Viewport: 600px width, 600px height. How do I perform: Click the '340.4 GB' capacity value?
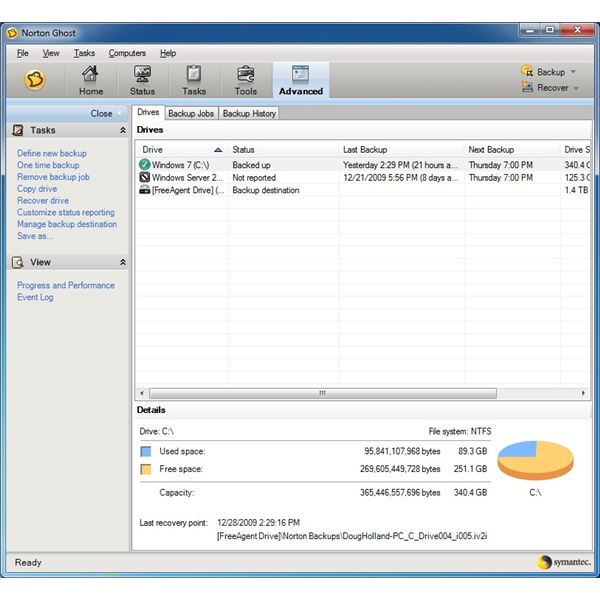click(x=470, y=492)
